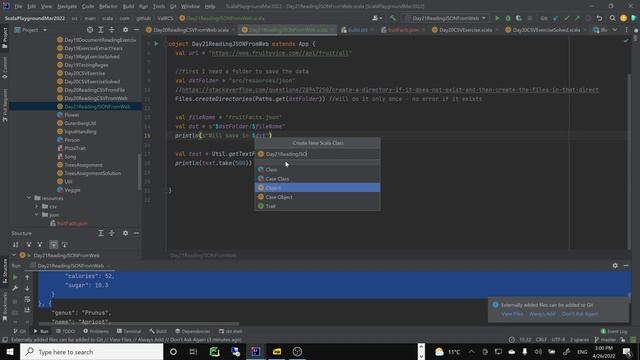This screenshot has height=360, width=640.
Task: Collapse Day21ReadingJSONFromWeb node in Structure
Action: pos(14,255)
